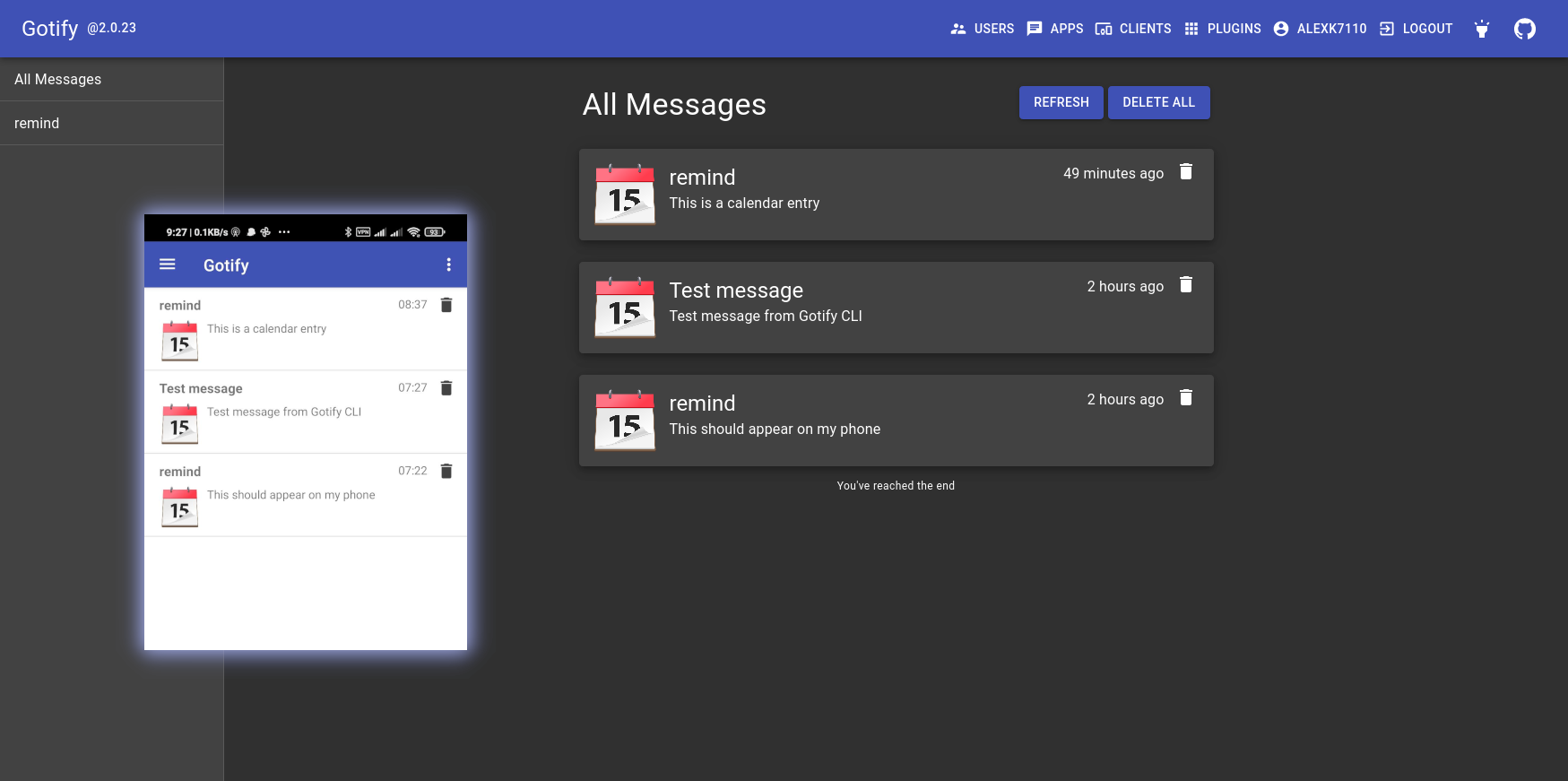The height and width of the screenshot is (781, 1568).
Task: Click the Clients devices icon in the header
Action: tap(1104, 29)
